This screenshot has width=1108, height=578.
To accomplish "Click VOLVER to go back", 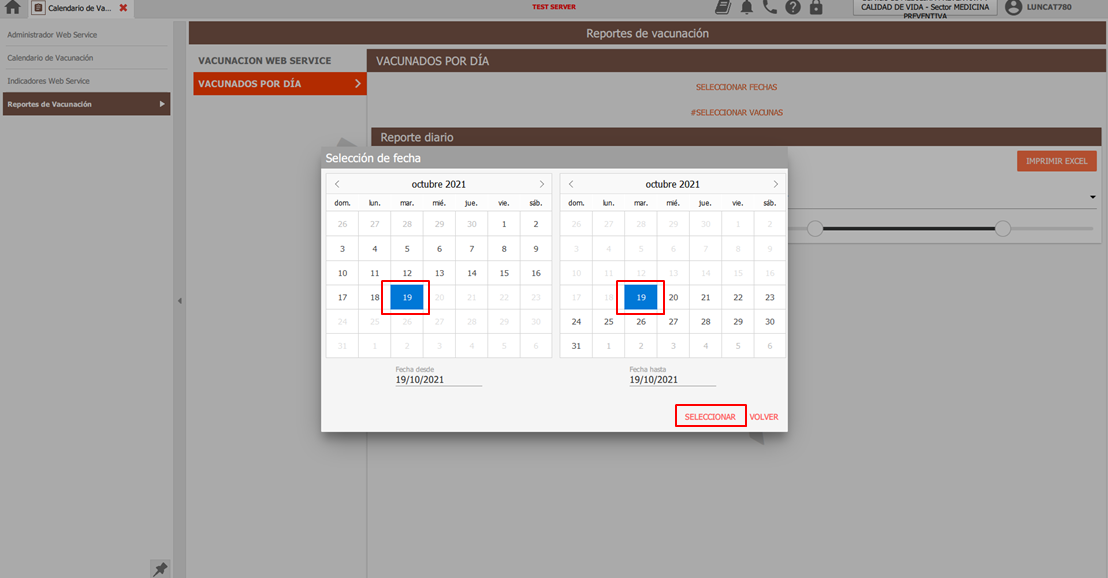I will (x=764, y=417).
